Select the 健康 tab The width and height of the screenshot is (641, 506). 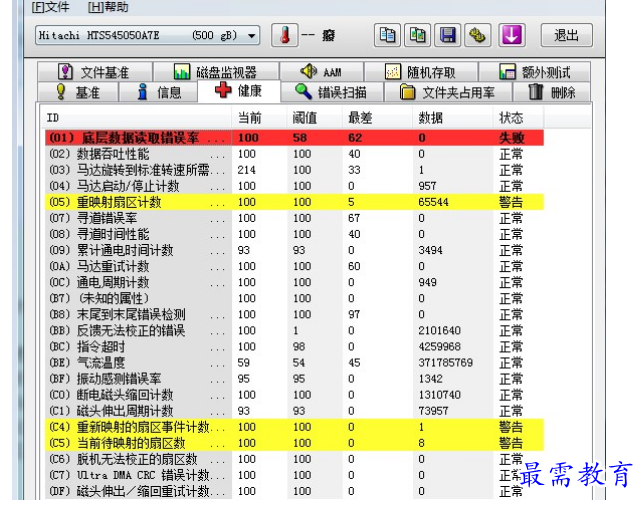[x=239, y=91]
